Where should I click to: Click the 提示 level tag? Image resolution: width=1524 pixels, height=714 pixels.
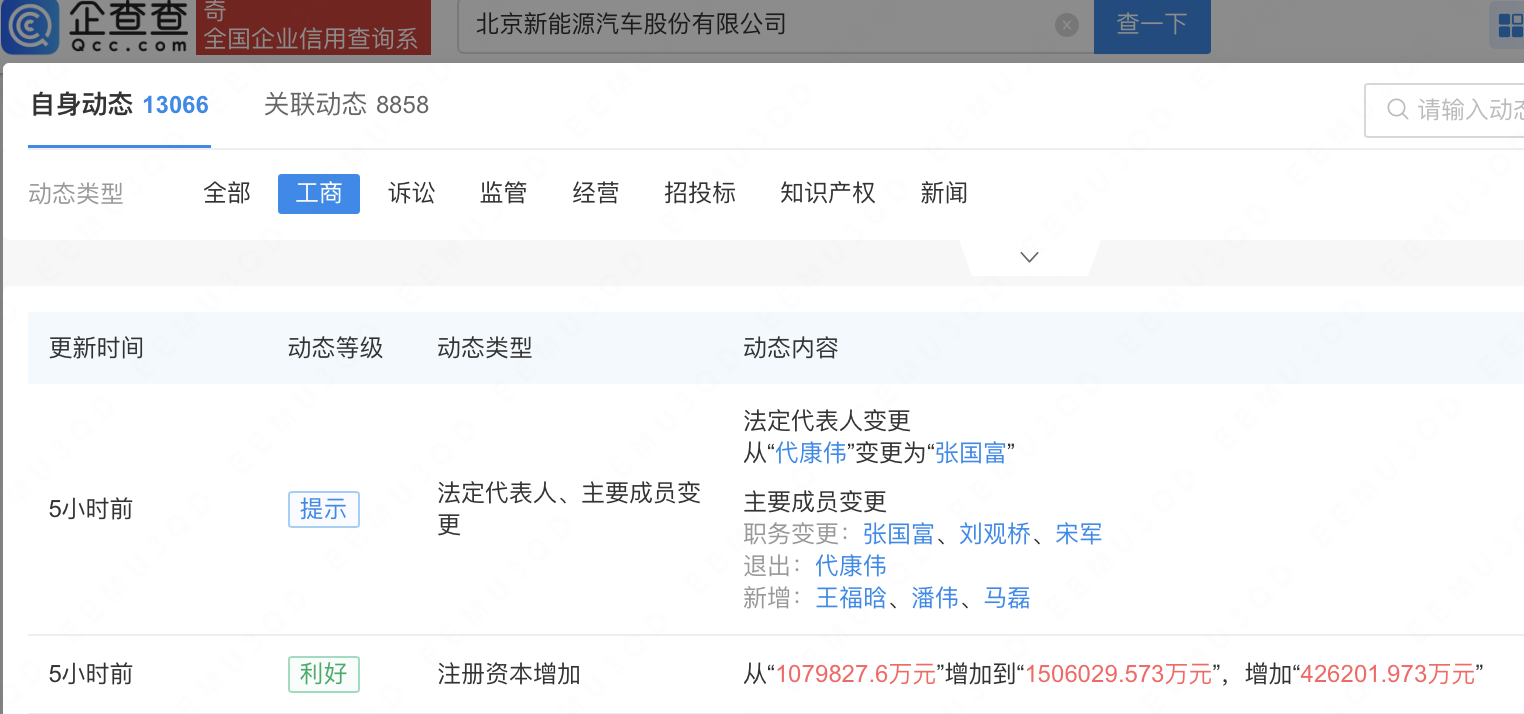point(323,509)
